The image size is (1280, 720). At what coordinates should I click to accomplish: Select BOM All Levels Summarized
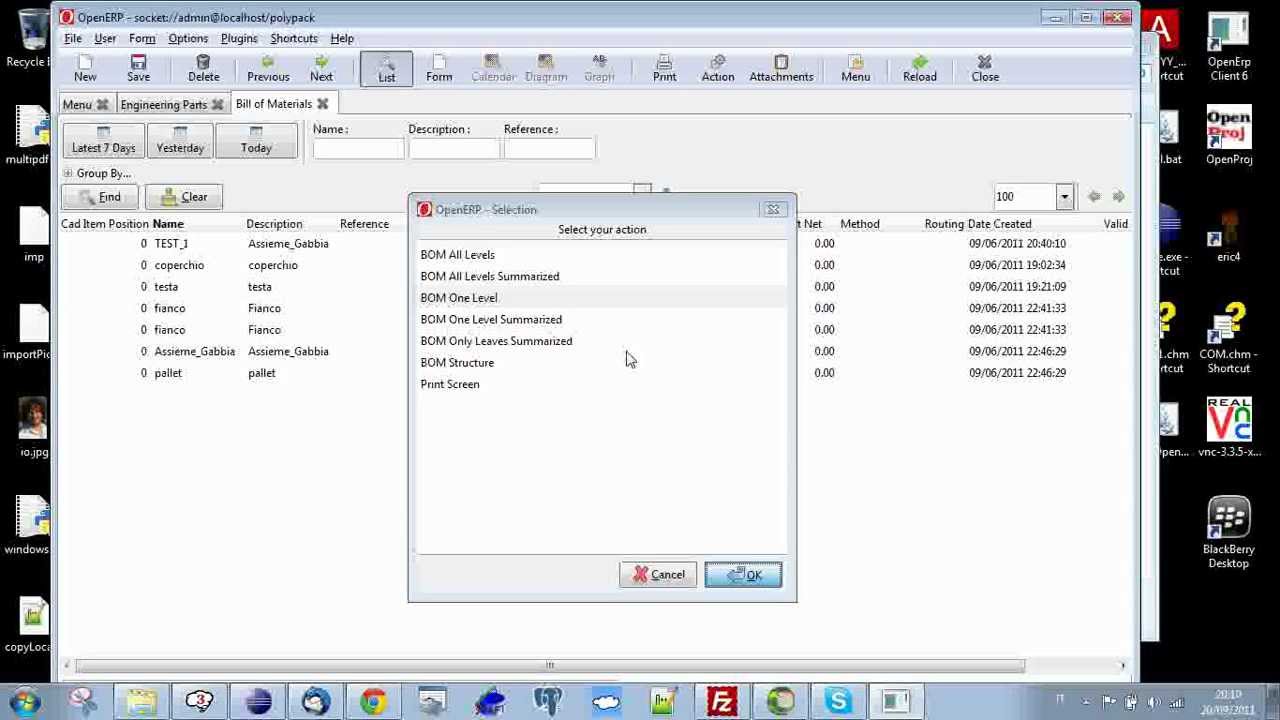click(x=490, y=276)
